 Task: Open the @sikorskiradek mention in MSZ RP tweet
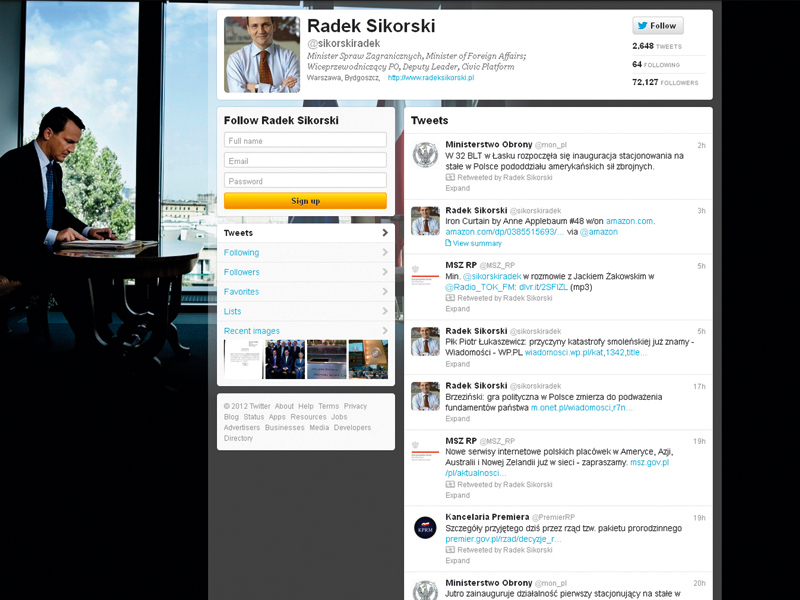click(492, 276)
